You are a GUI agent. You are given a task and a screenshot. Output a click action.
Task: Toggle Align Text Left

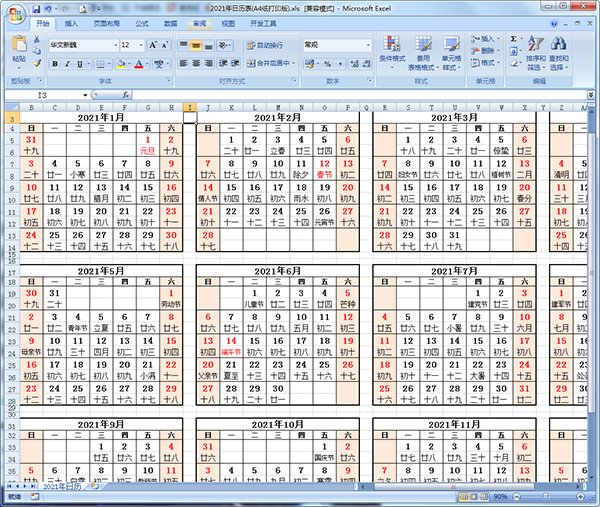(184, 63)
